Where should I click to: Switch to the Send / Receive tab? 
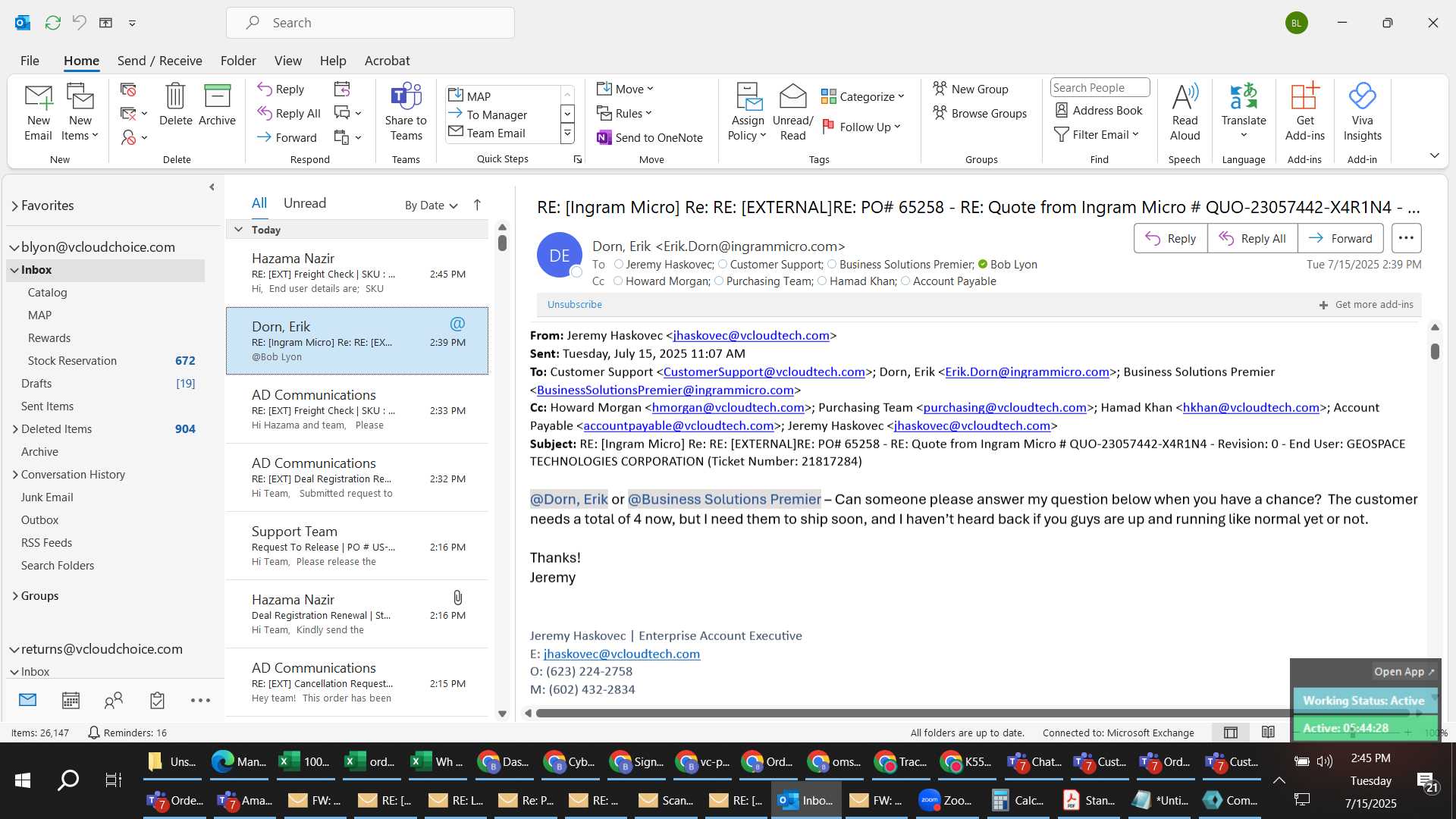pos(159,61)
